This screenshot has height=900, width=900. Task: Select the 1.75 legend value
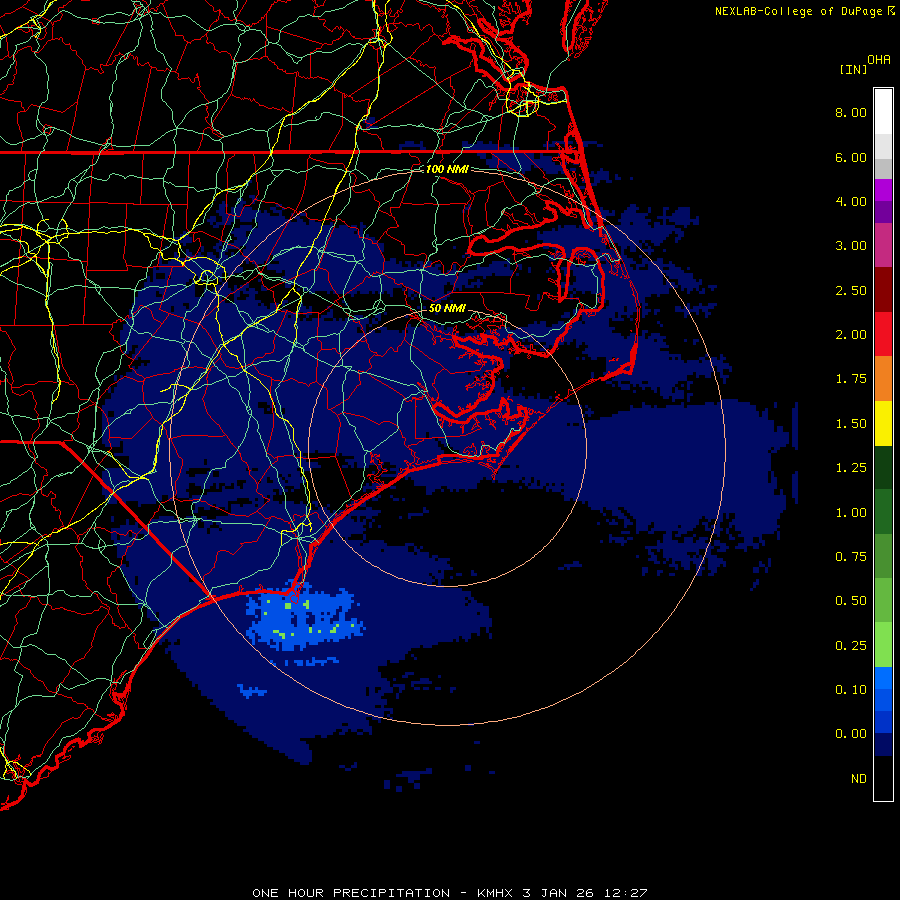pyautogui.click(x=851, y=379)
